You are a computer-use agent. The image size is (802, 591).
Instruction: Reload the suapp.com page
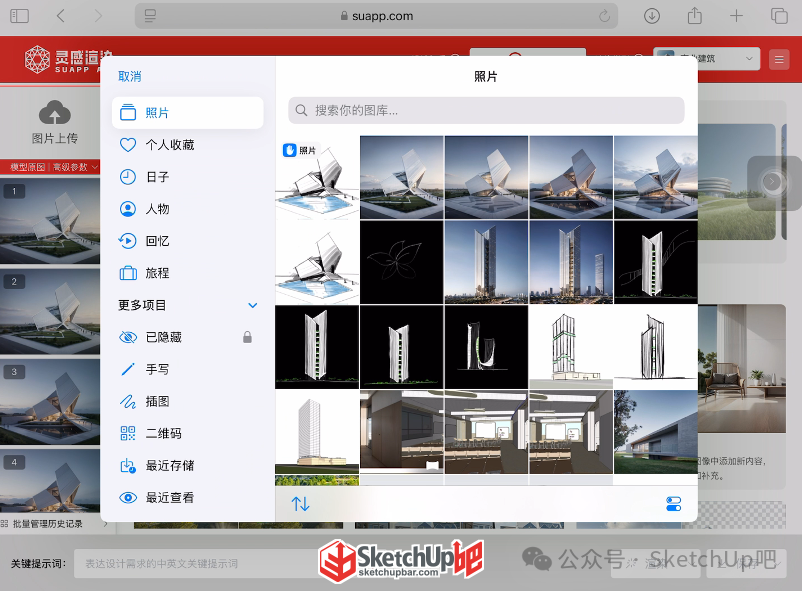tap(604, 16)
